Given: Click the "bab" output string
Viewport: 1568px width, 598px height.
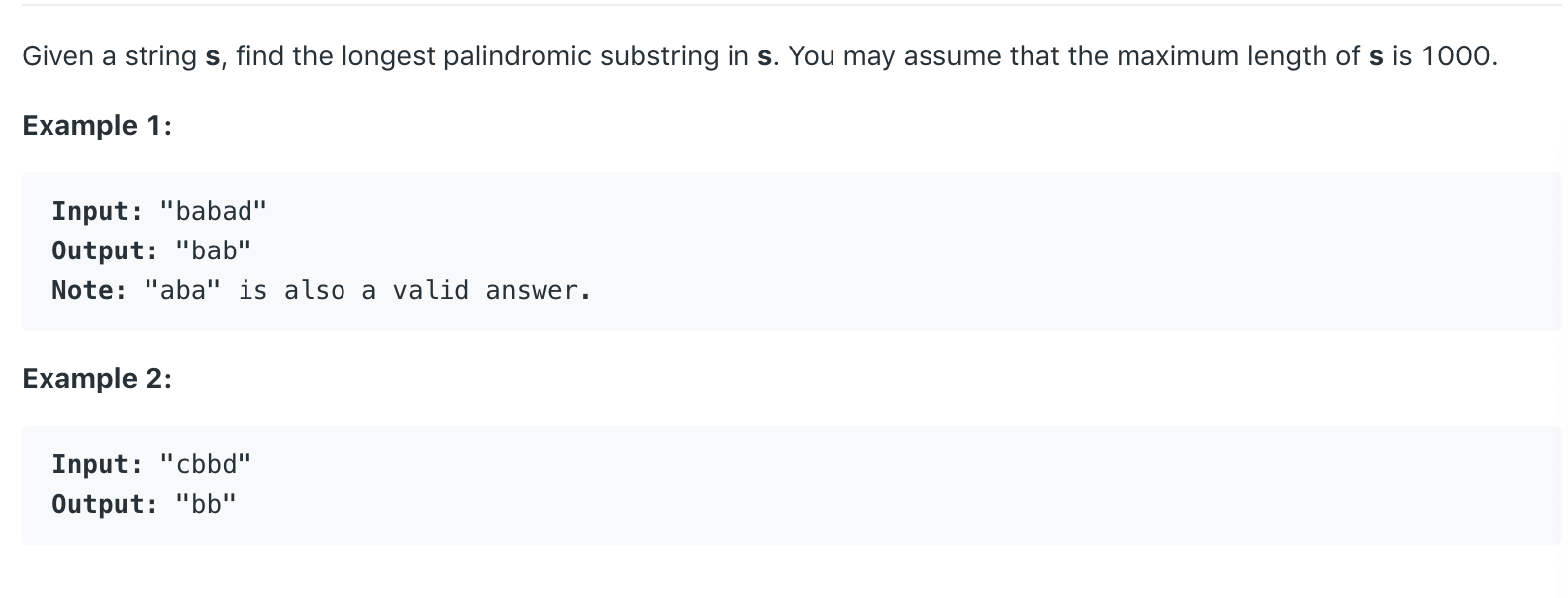Looking at the screenshot, I should coord(214,250).
